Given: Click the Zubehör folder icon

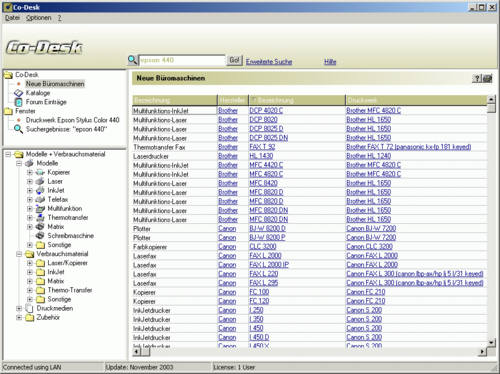Looking at the screenshot, I should [30, 317].
